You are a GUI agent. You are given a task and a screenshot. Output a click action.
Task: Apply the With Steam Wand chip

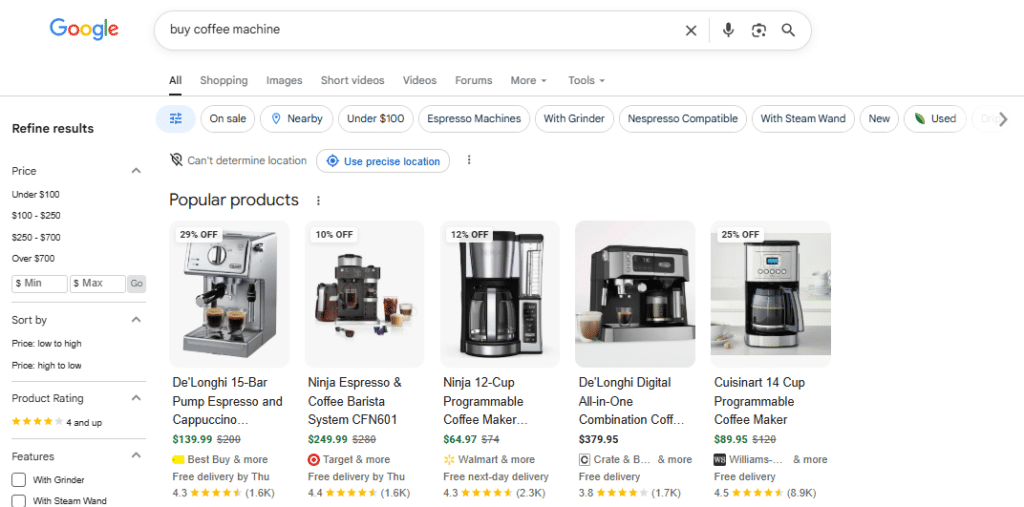803,119
